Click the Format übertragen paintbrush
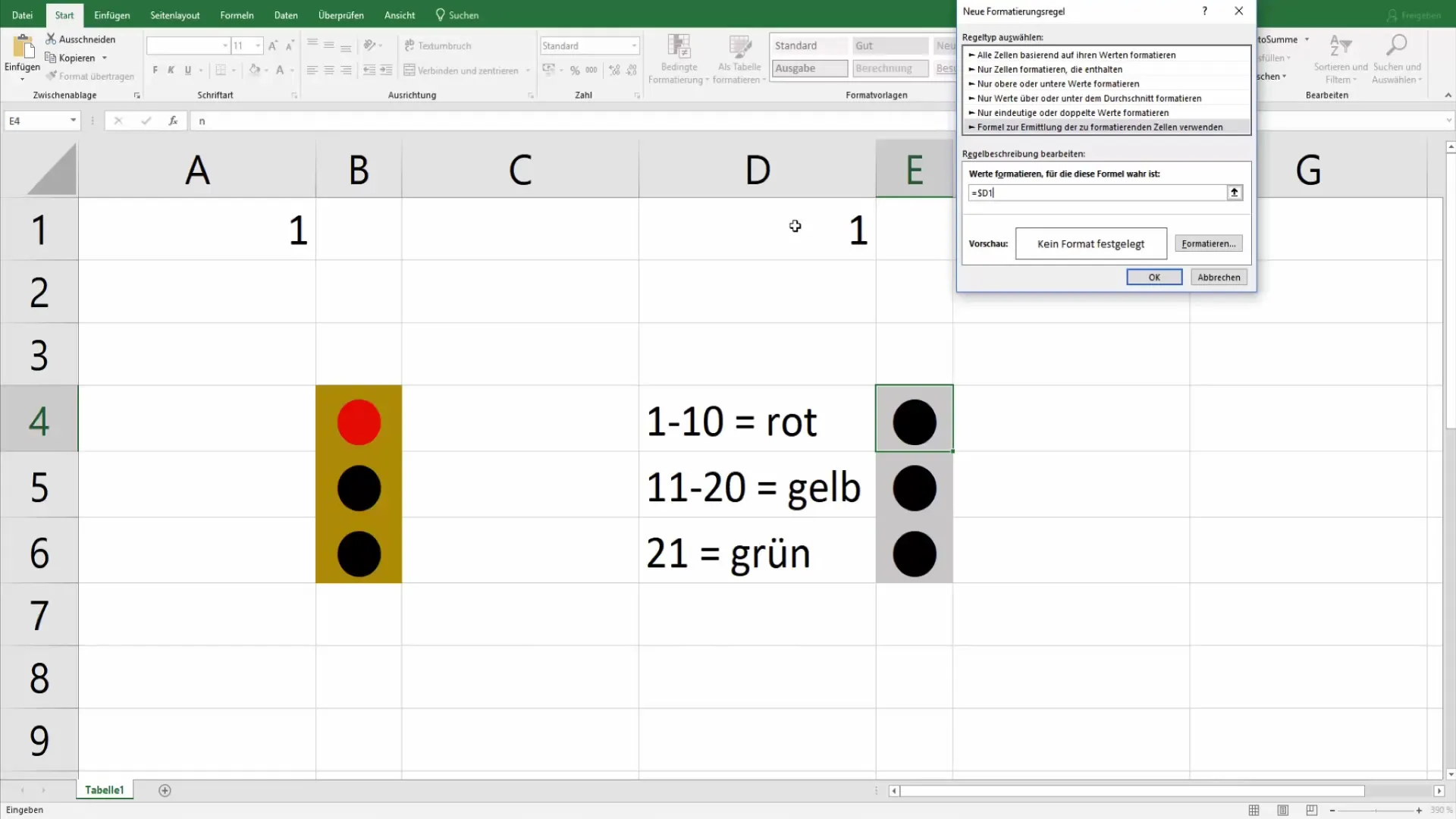The width and height of the screenshot is (1456, 819). [x=89, y=76]
